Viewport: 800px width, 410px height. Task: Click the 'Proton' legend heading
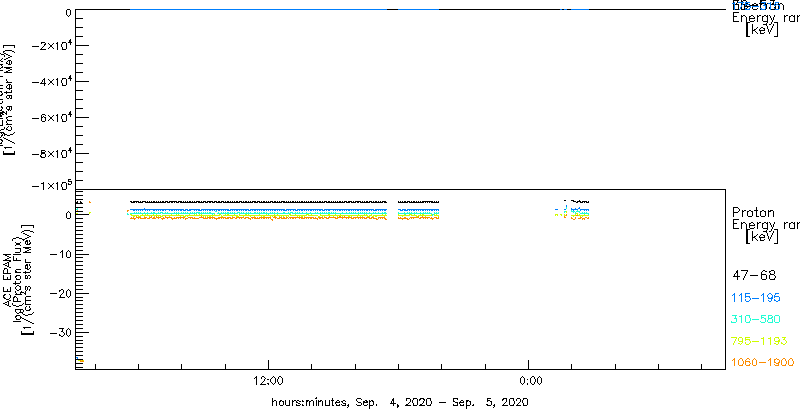tap(753, 213)
